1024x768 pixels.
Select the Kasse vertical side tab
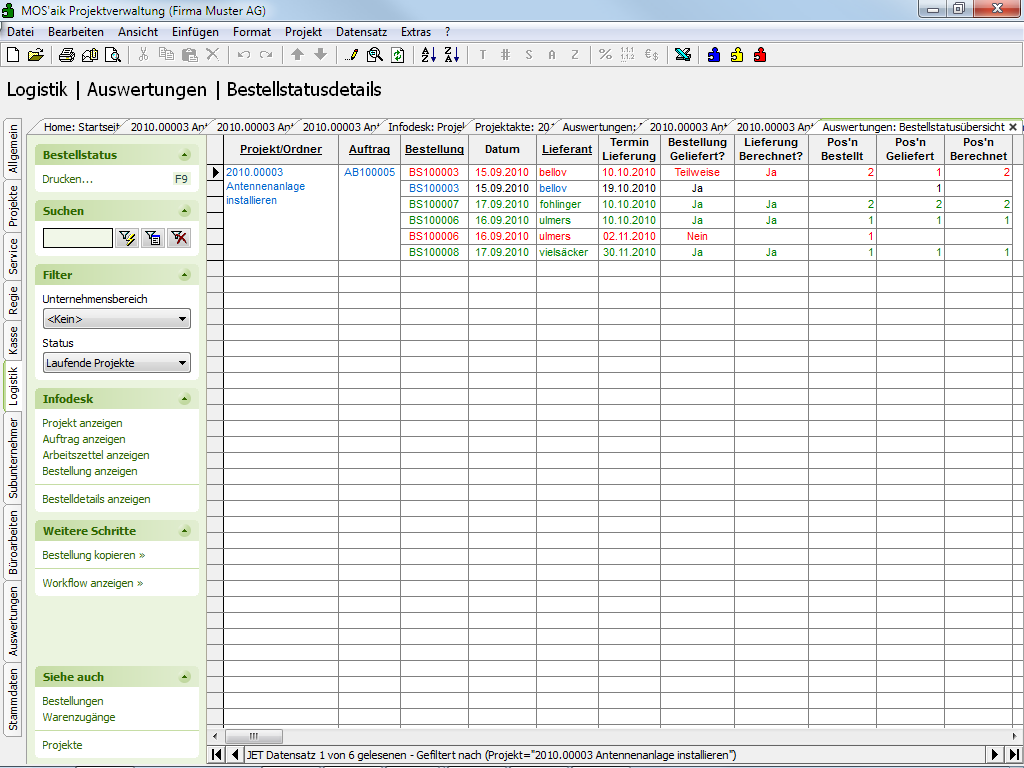click(x=13, y=341)
